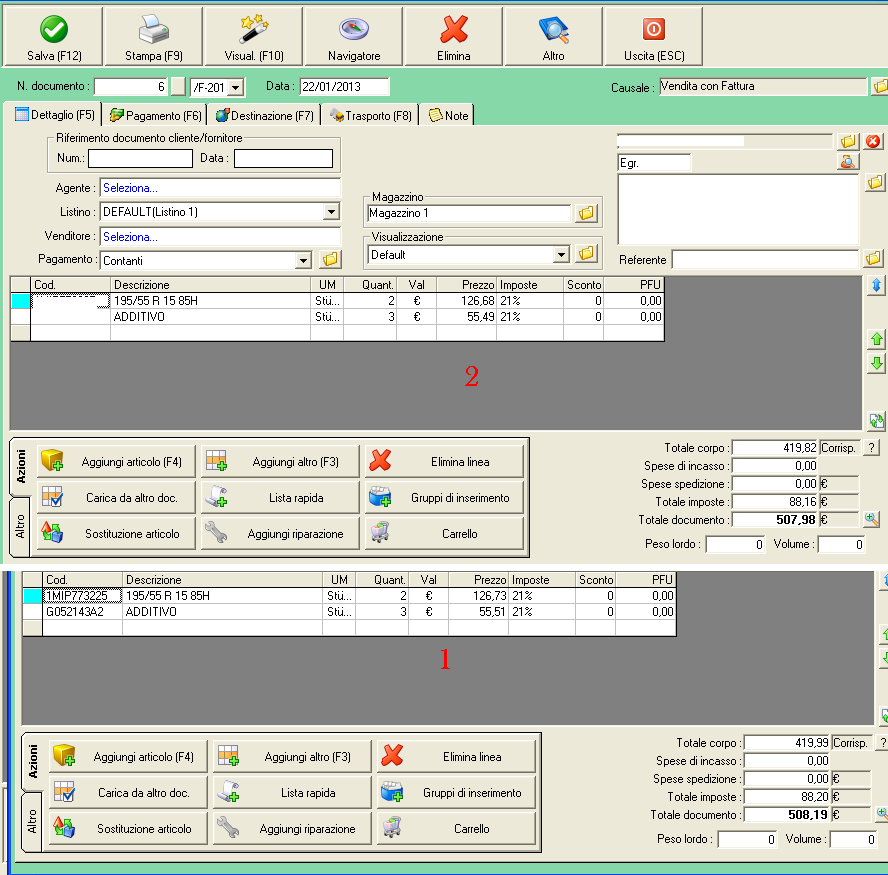Click the price cell 126,68
The image size is (888, 875).
coord(466,301)
